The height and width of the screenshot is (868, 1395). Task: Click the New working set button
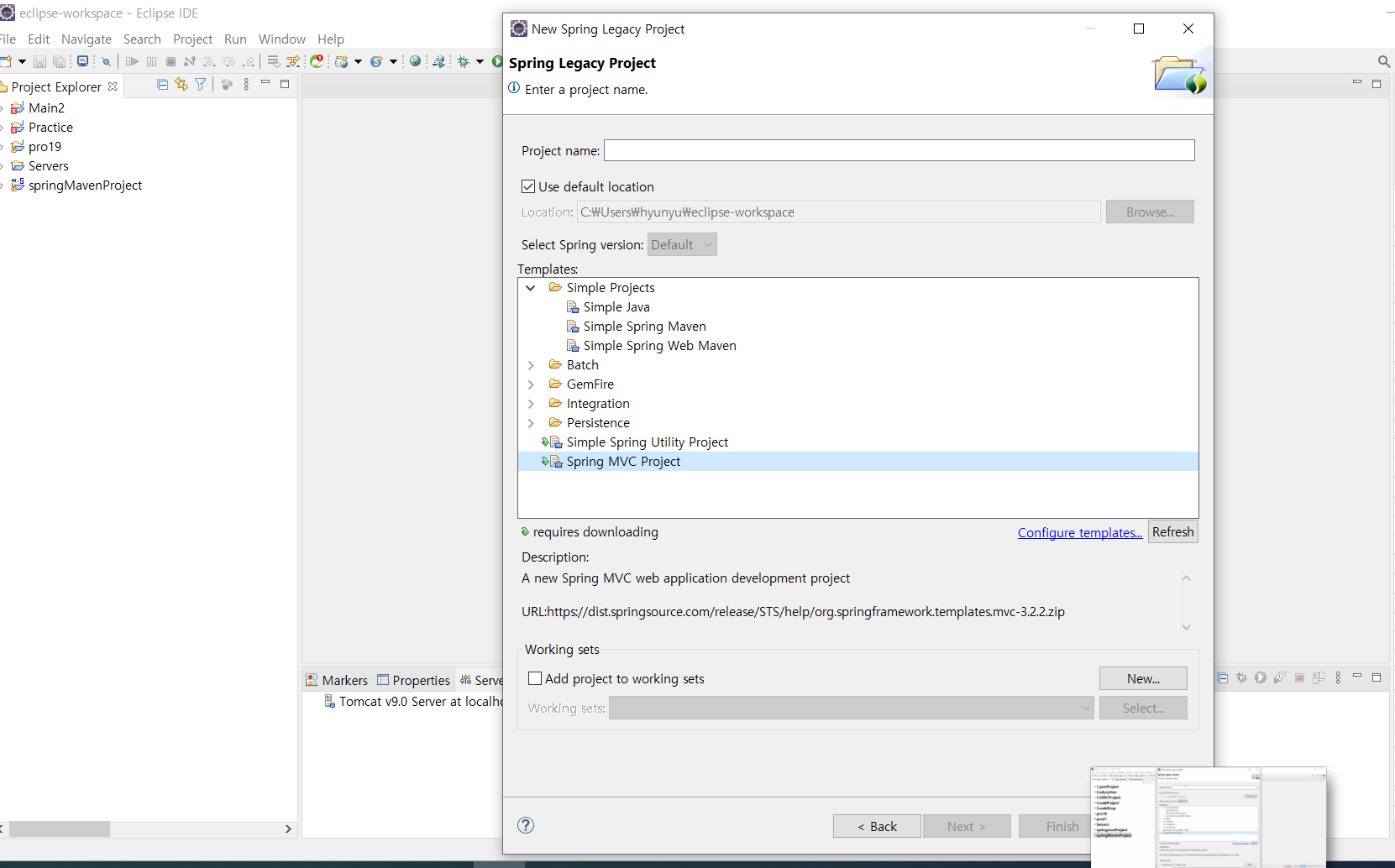(x=1143, y=678)
